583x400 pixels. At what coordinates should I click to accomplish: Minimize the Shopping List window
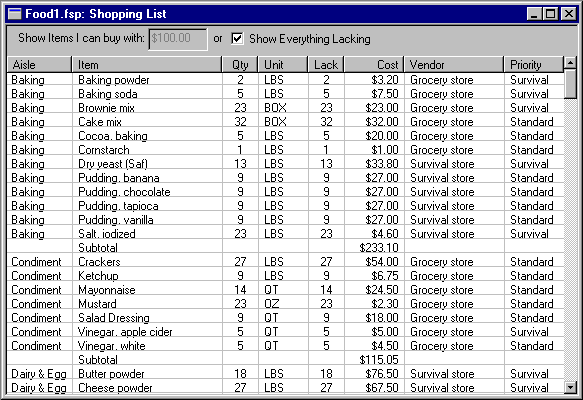[x=535, y=14]
